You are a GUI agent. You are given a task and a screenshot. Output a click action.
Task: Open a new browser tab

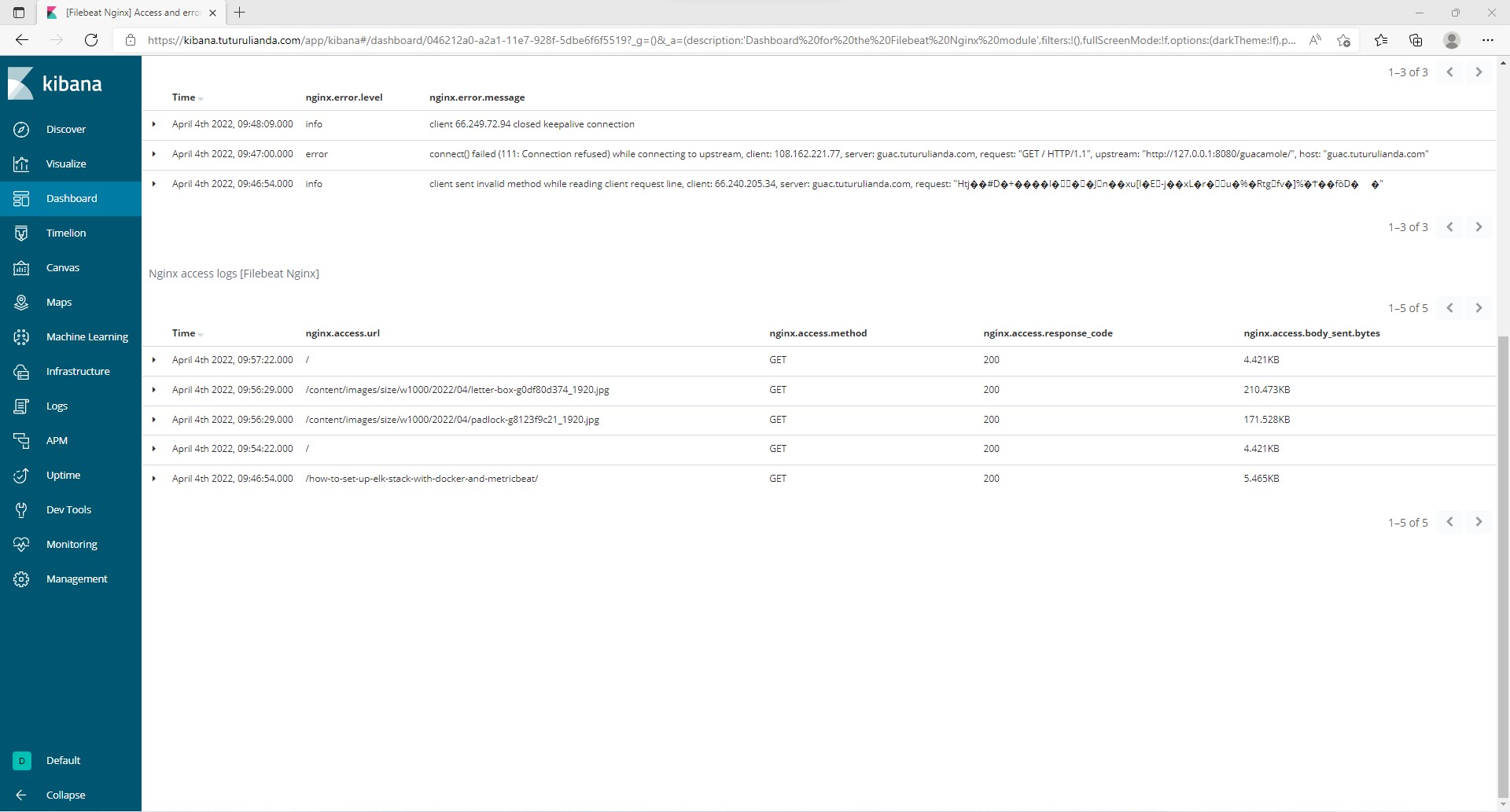coord(240,13)
